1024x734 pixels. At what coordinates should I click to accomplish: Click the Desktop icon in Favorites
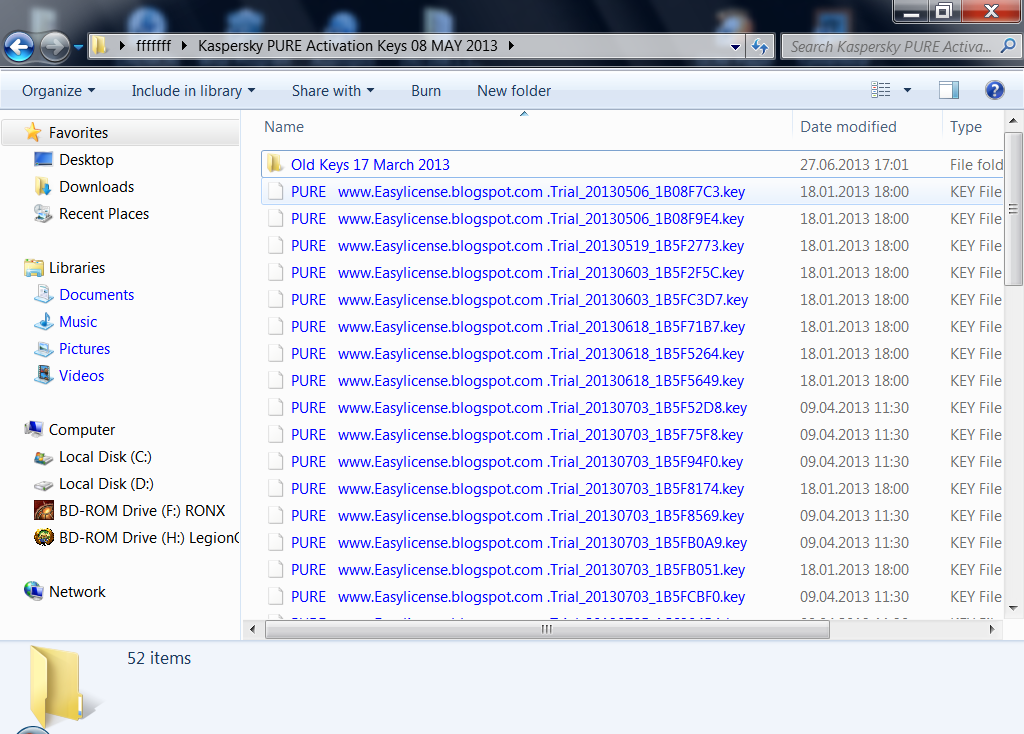click(x=43, y=159)
